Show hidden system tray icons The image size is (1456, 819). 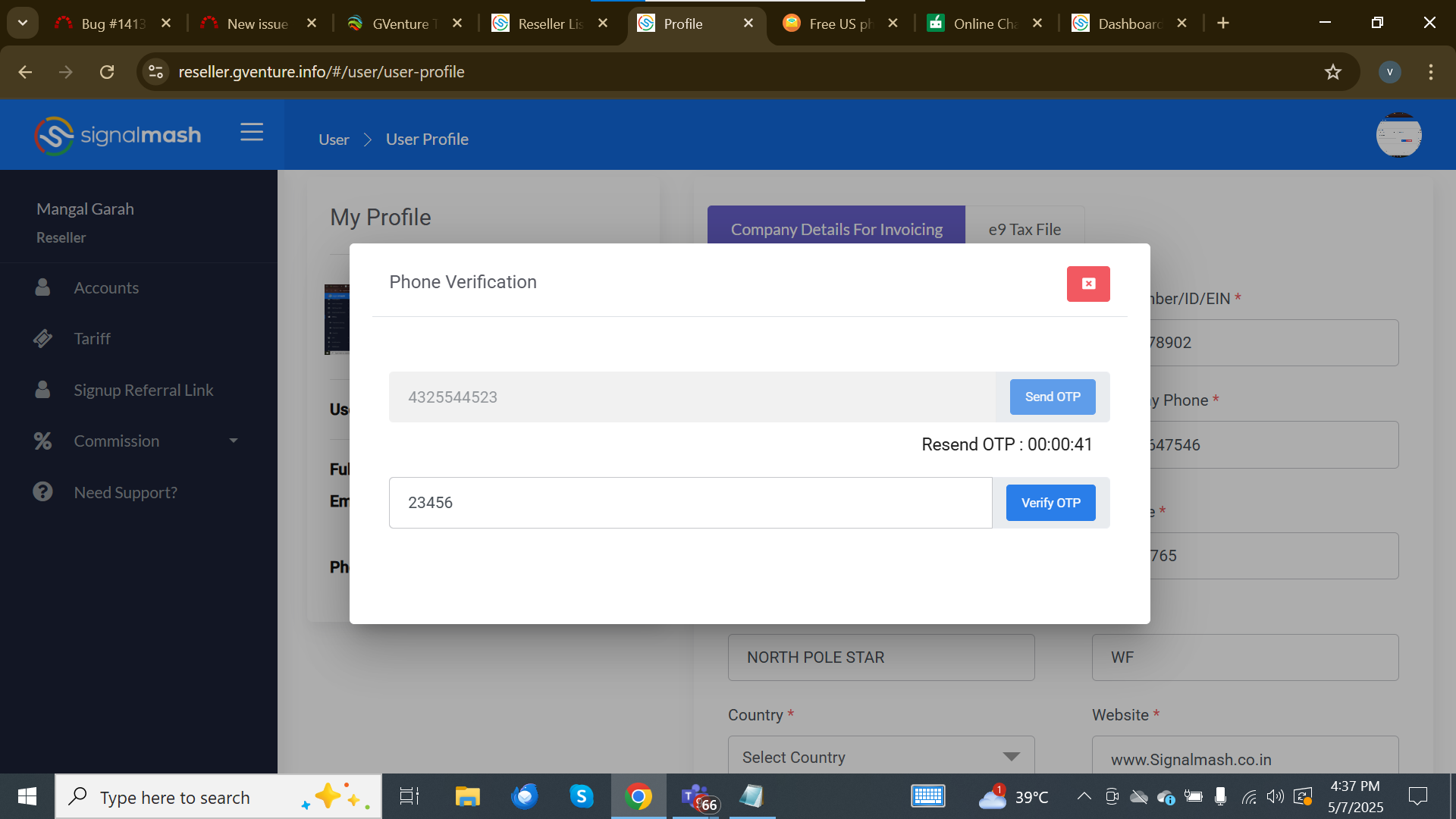pyautogui.click(x=1084, y=796)
